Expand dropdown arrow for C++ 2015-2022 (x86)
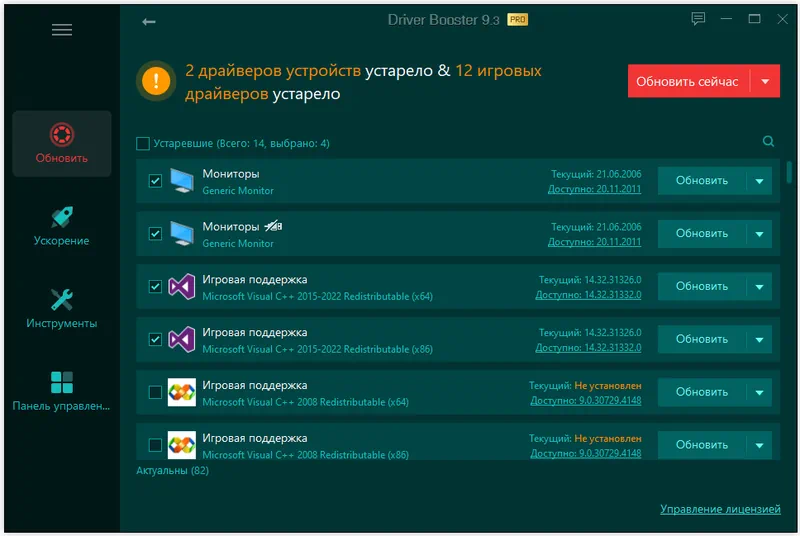Screen dimensions: 800x536 click(x=759, y=340)
